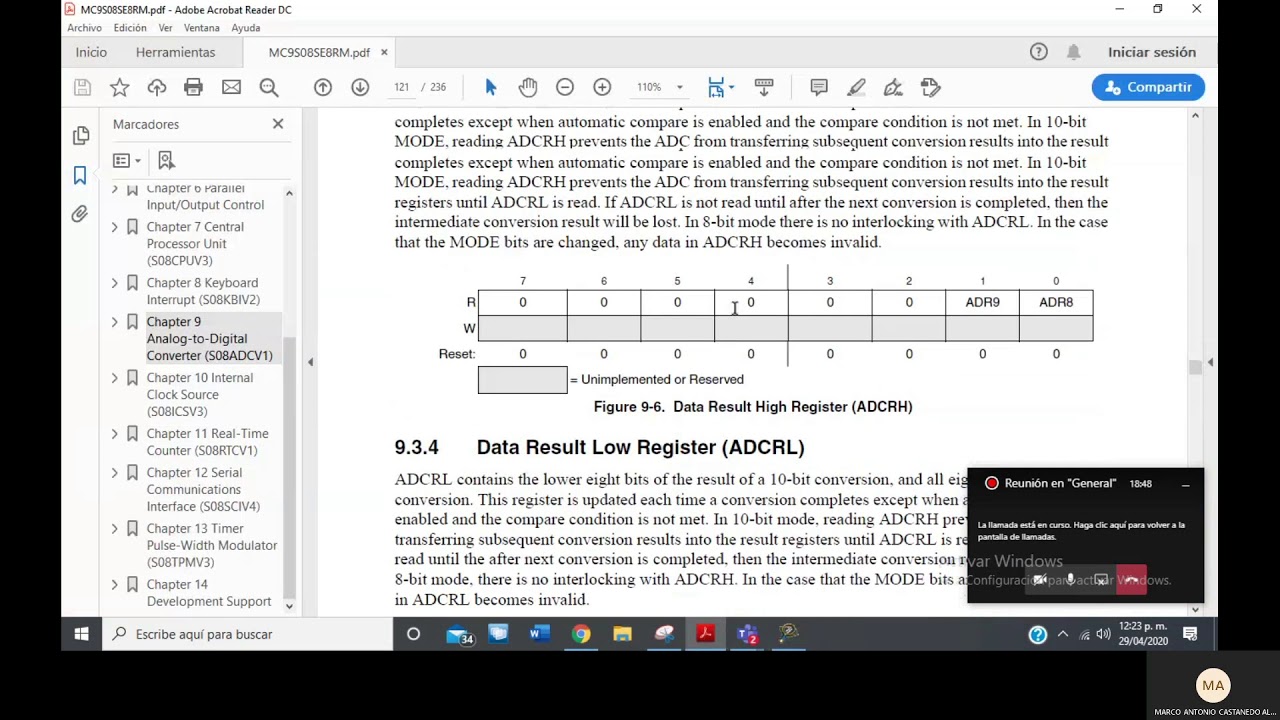Open the Ventana menu
The height and width of the screenshot is (720, 1280).
point(202,28)
